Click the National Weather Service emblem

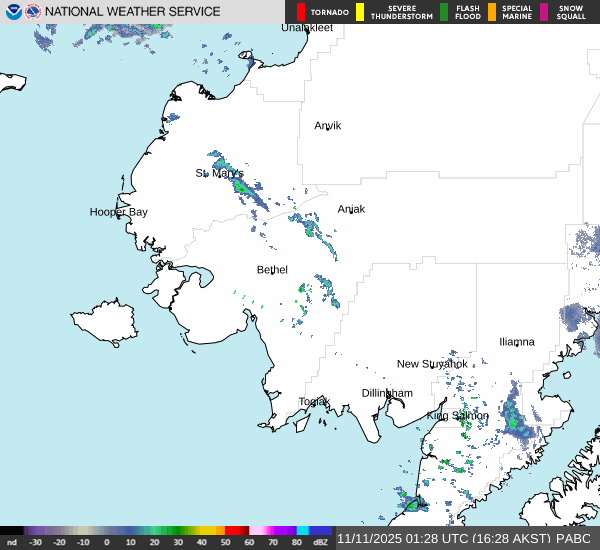click(34, 12)
